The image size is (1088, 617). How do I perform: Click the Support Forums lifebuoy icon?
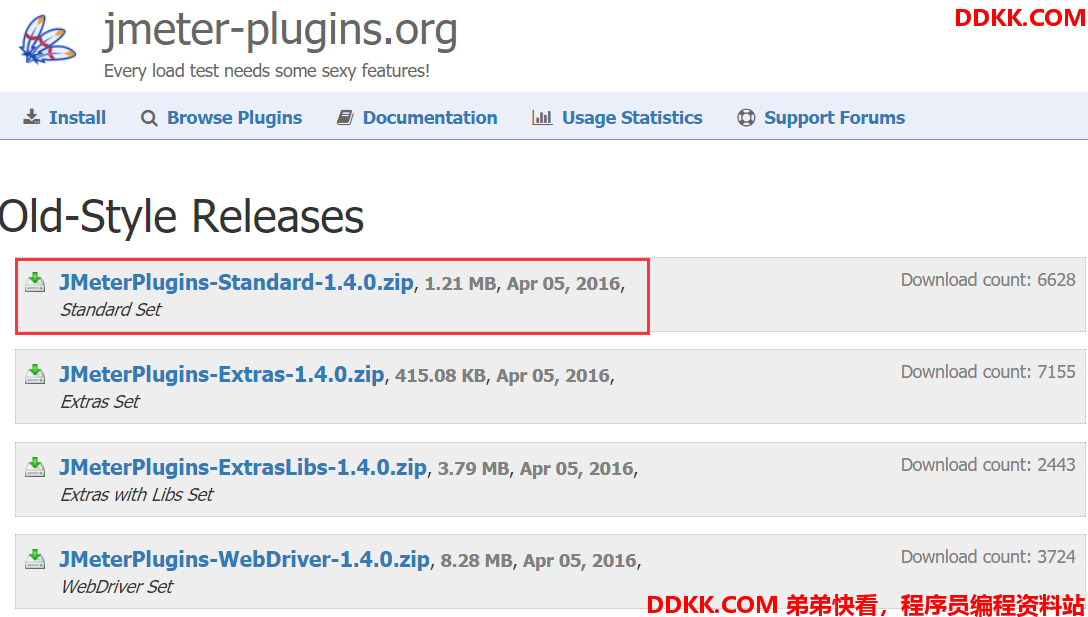click(x=746, y=118)
